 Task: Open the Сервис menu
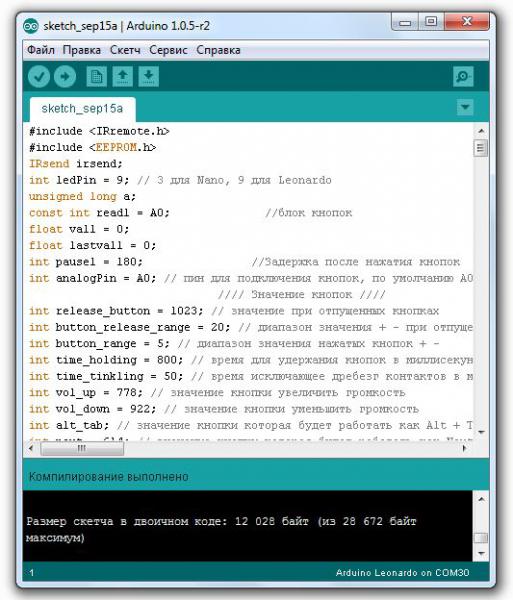[168, 50]
